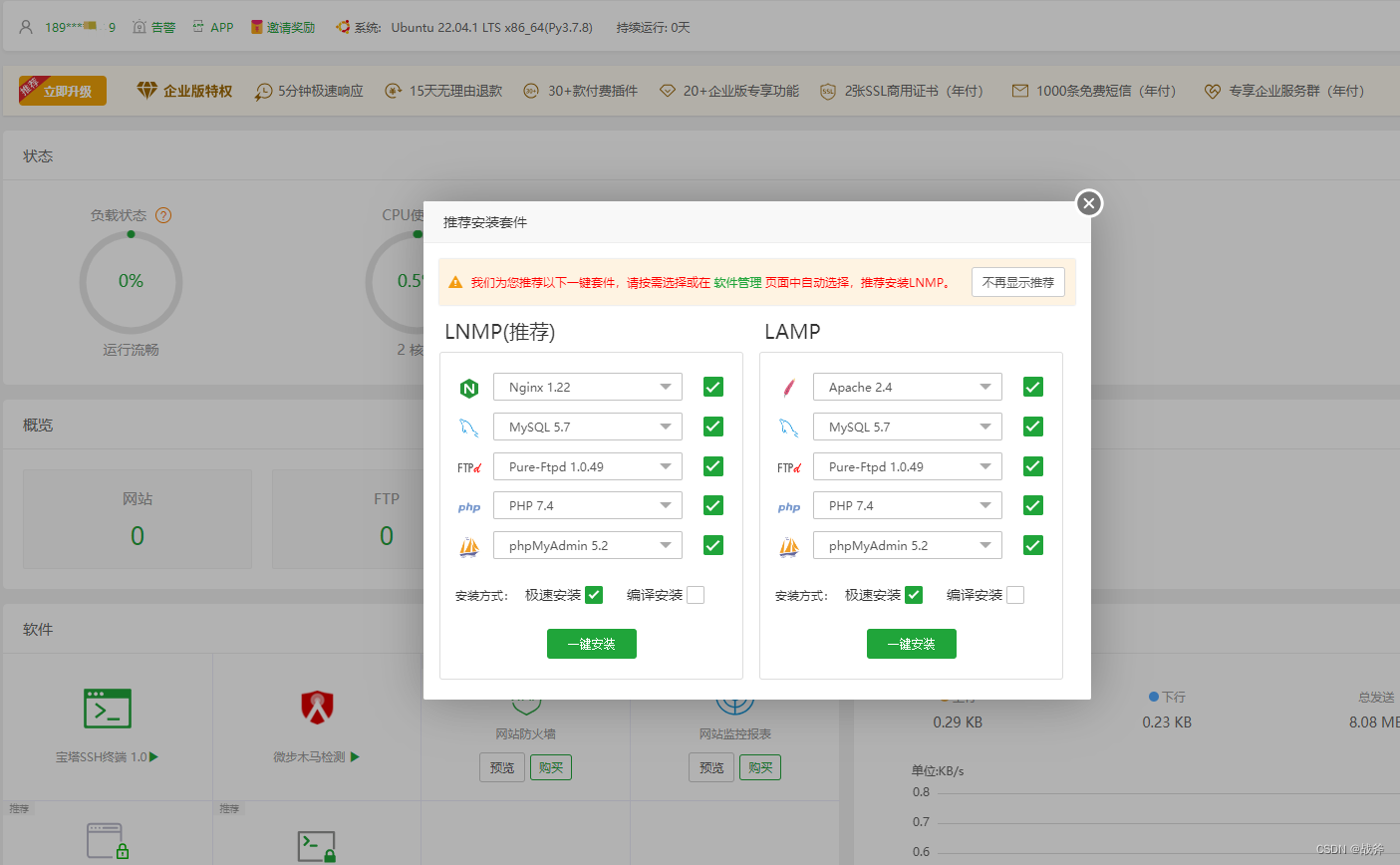Enable 编译安装 checkbox in LAMP panel

pyautogui.click(x=1015, y=595)
